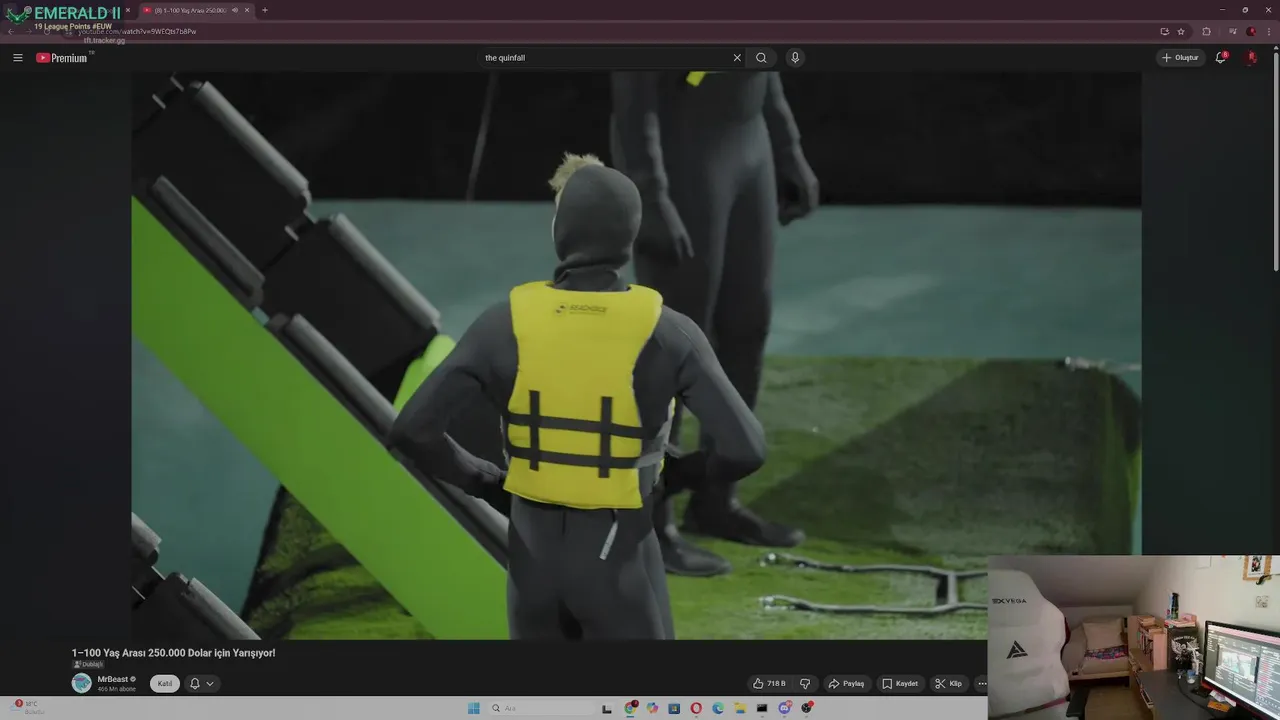Open Copilot from the taskbar
1280x720 pixels.
click(x=652, y=708)
